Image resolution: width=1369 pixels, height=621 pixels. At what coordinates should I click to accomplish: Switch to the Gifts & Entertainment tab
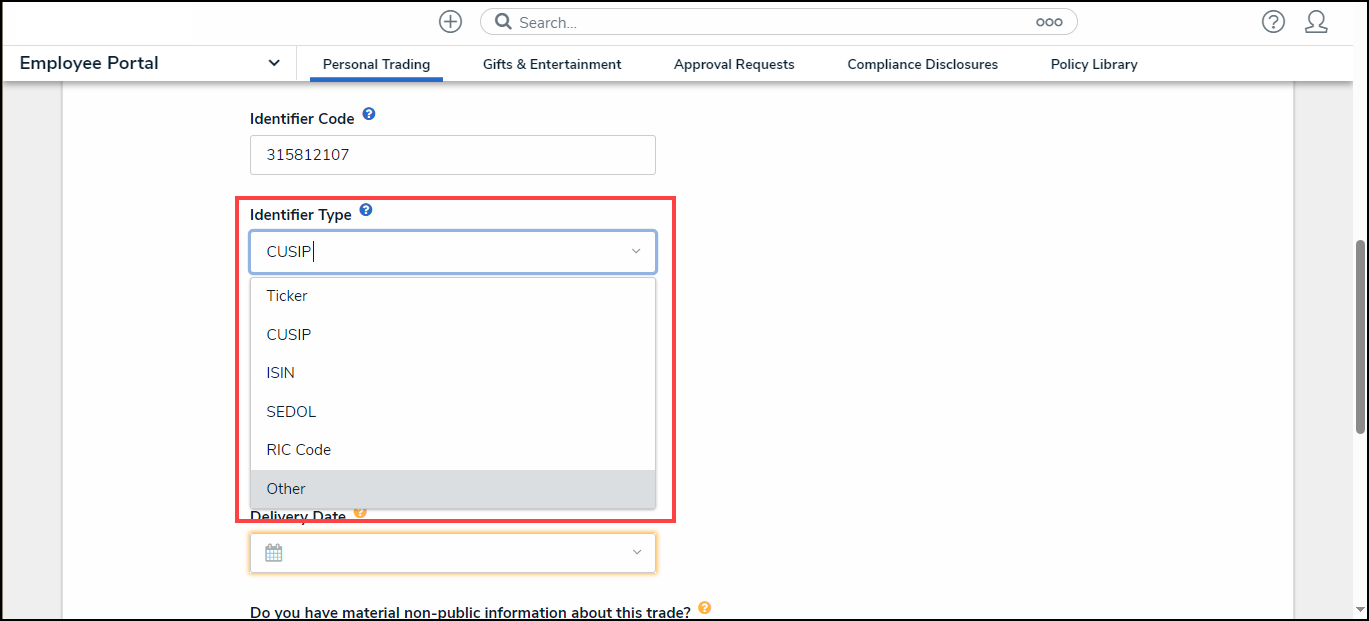[551, 63]
